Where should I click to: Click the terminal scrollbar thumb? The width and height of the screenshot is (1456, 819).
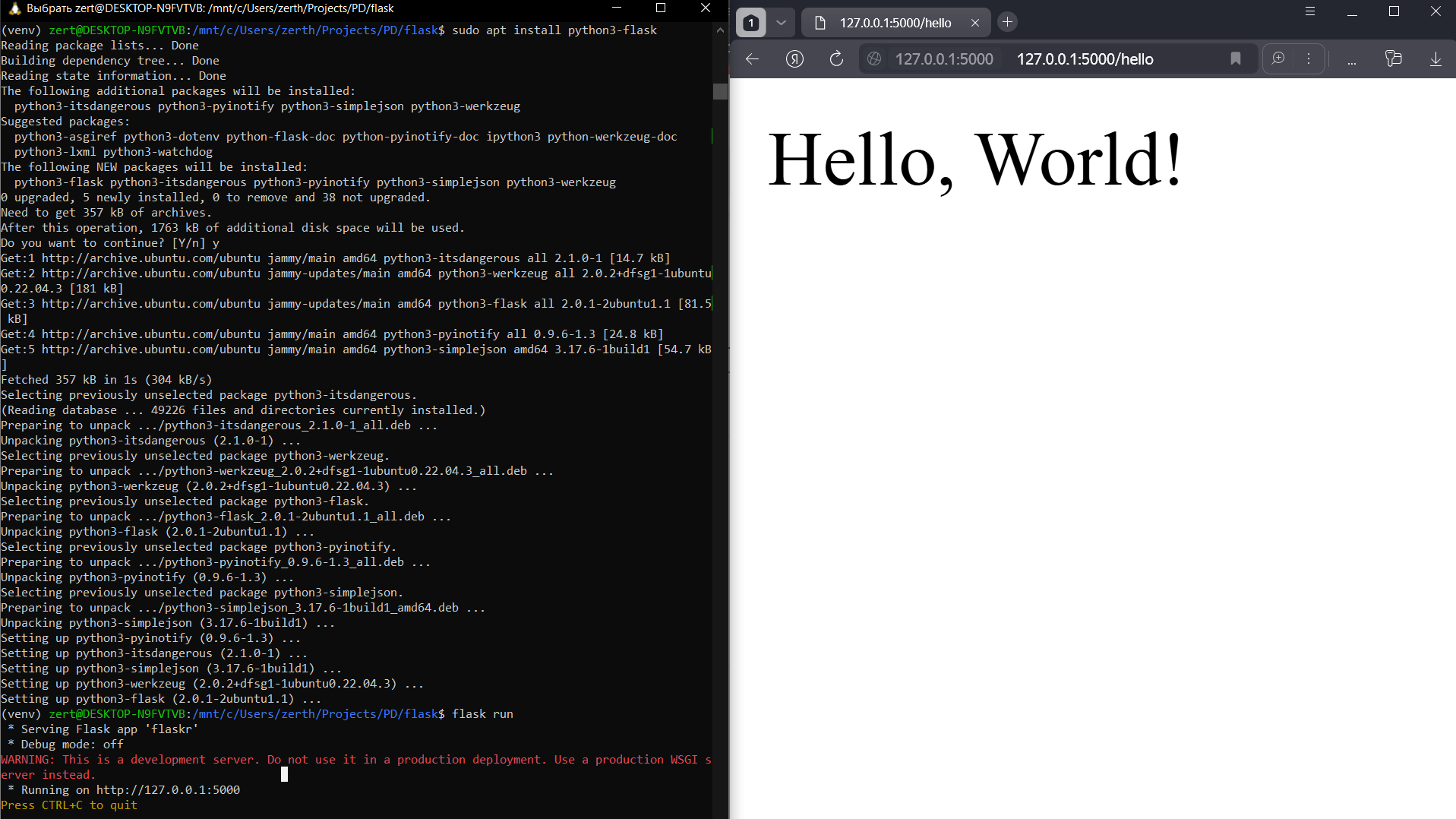[720, 91]
